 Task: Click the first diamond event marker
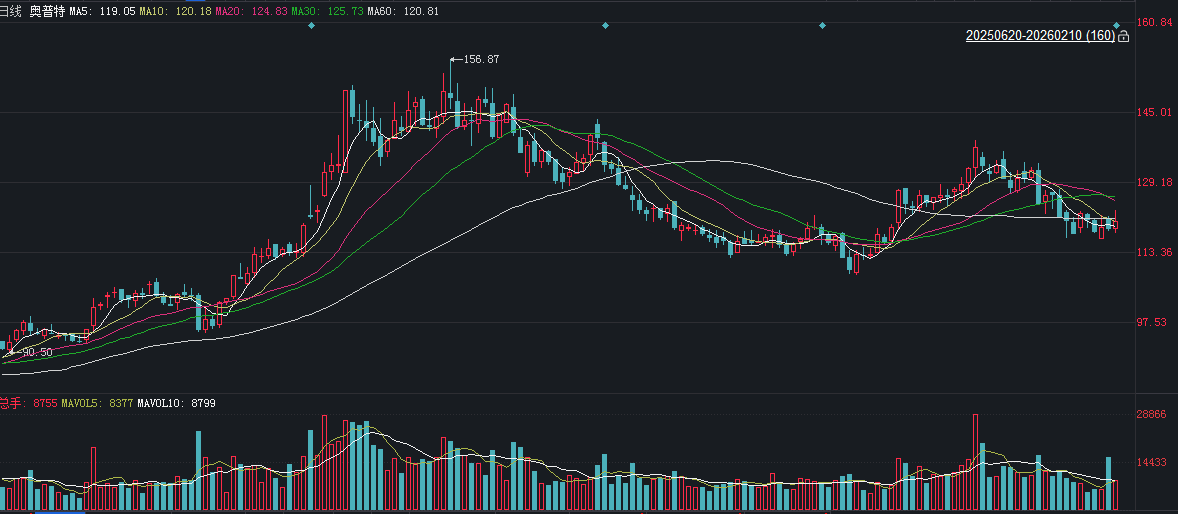pyautogui.click(x=312, y=25)
